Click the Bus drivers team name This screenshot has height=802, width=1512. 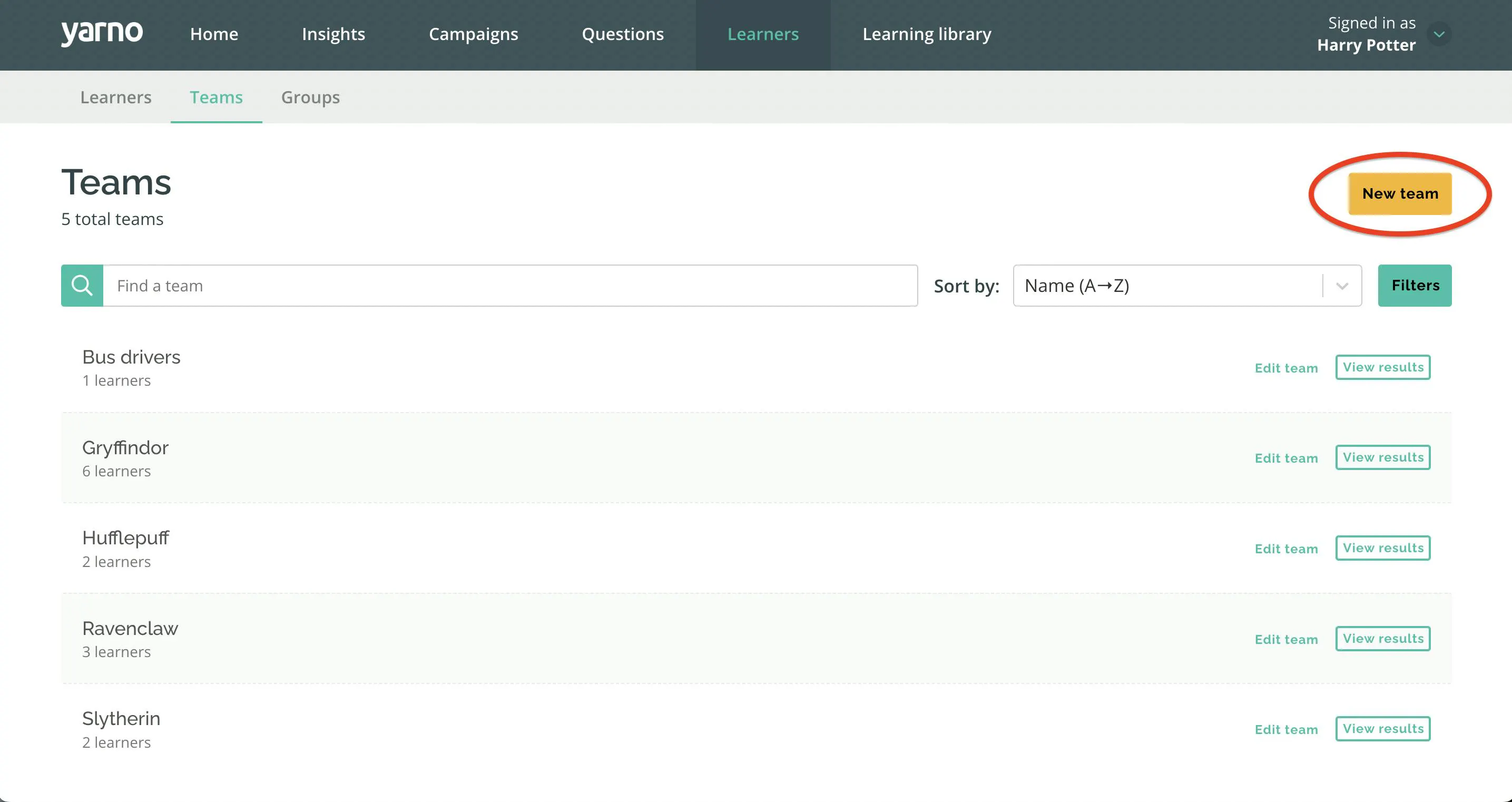pyautogui.click(x=131, y=357)
